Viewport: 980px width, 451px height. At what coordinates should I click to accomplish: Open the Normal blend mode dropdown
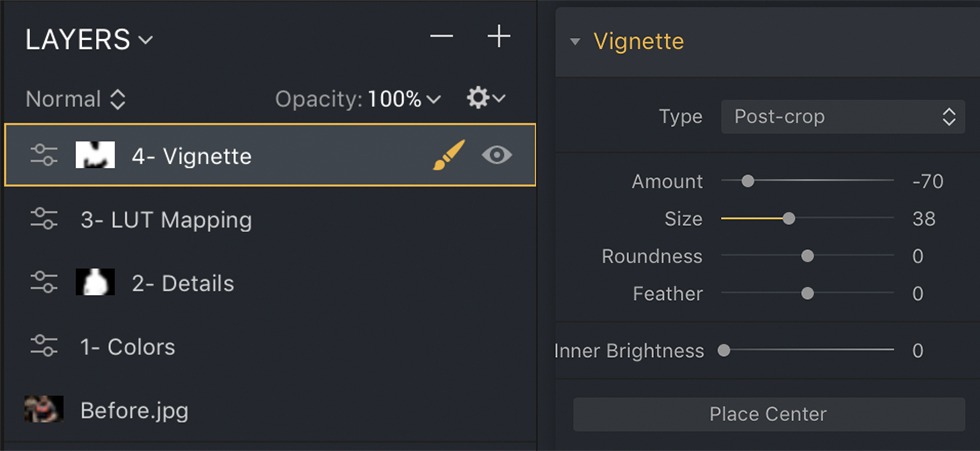(x=75, y=99)
